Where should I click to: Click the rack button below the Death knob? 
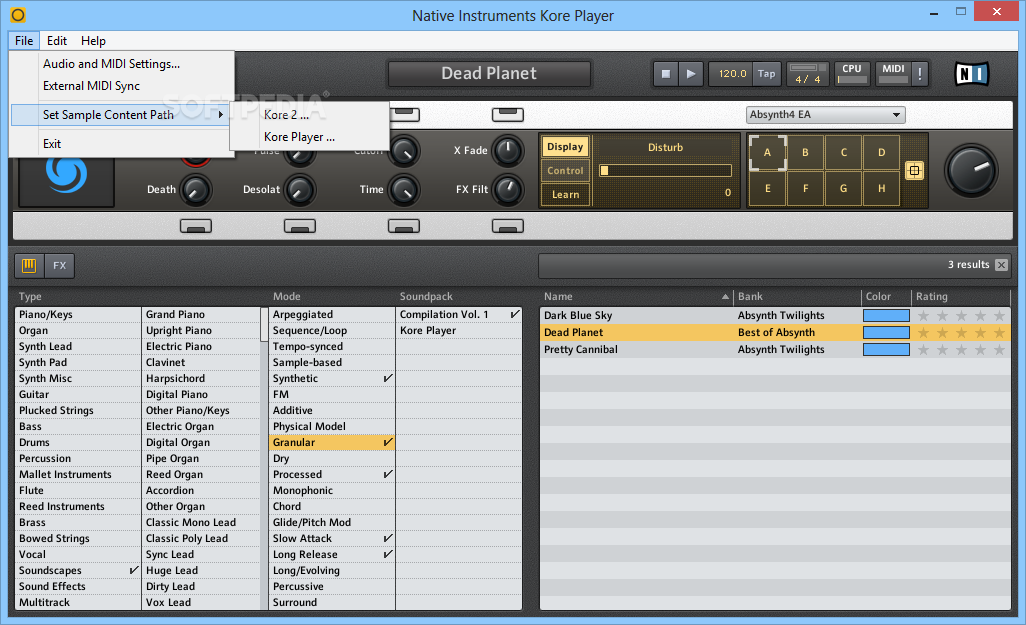196,226
